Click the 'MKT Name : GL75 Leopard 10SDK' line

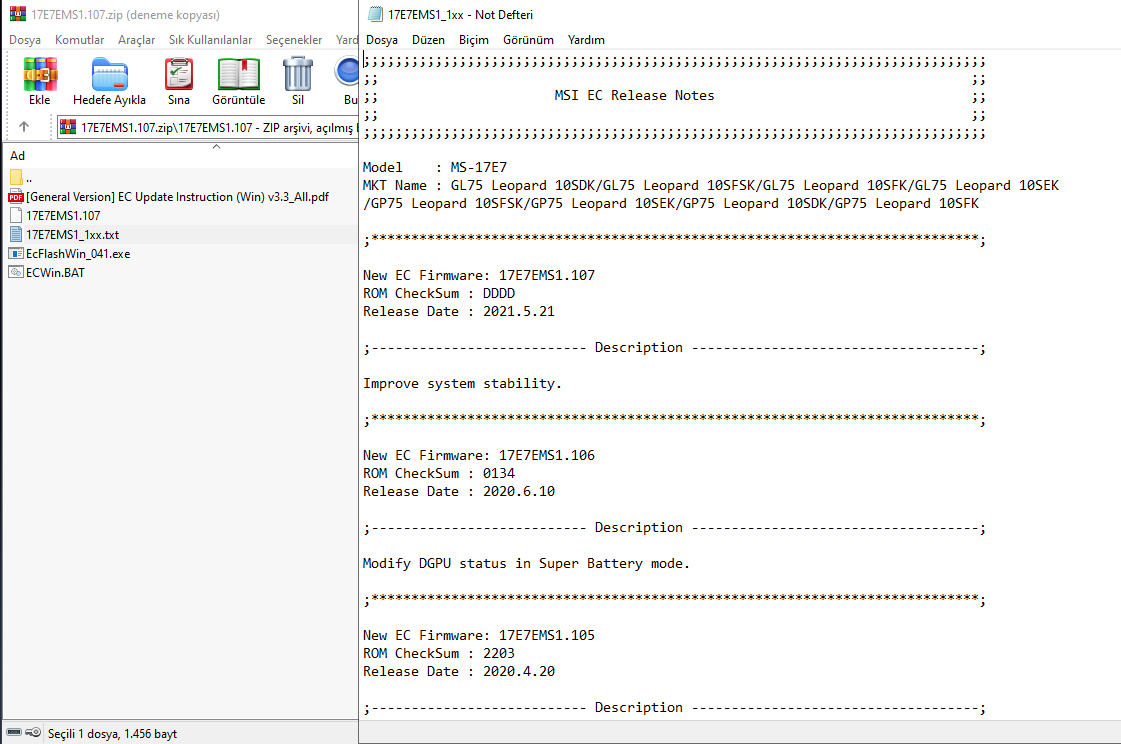(711, 185)
